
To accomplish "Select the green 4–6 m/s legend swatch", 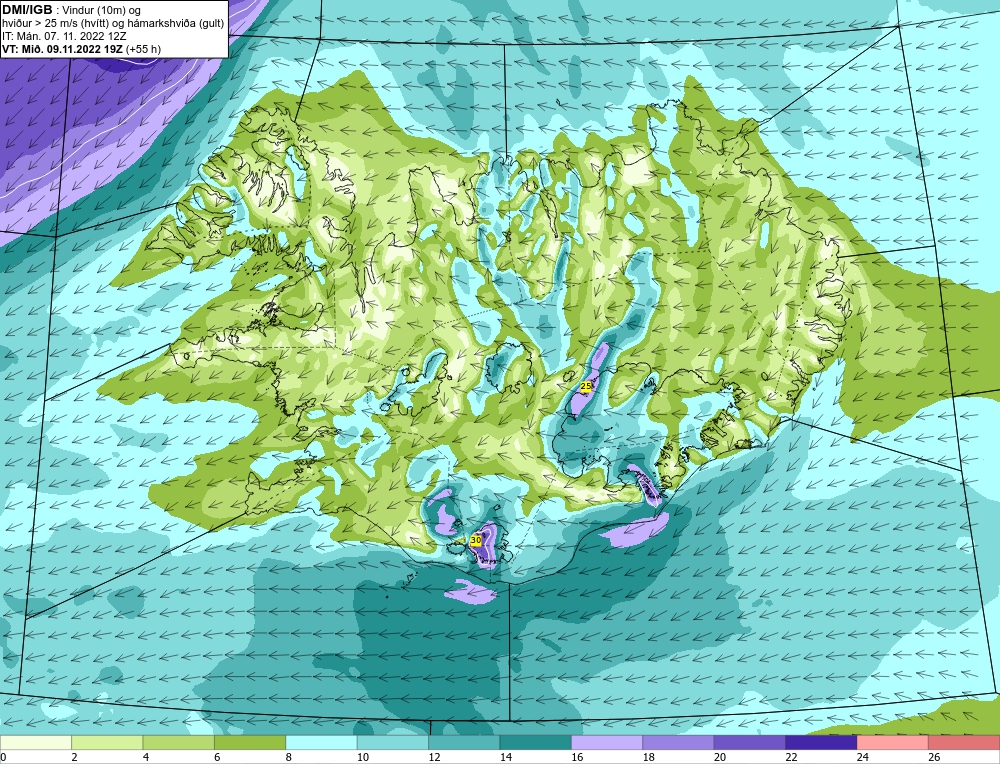I will coord(179,742).
